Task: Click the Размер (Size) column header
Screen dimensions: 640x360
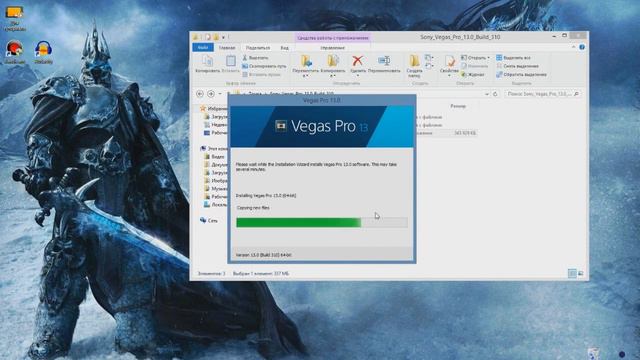Action: (458, 106)
